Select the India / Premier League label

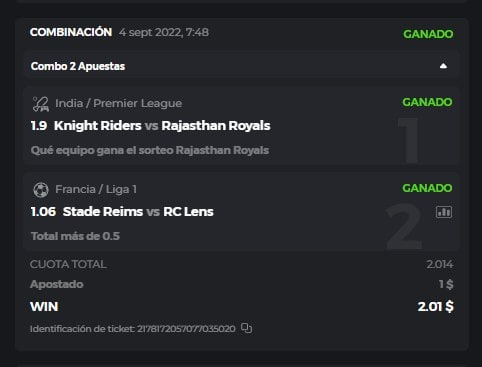119,103
